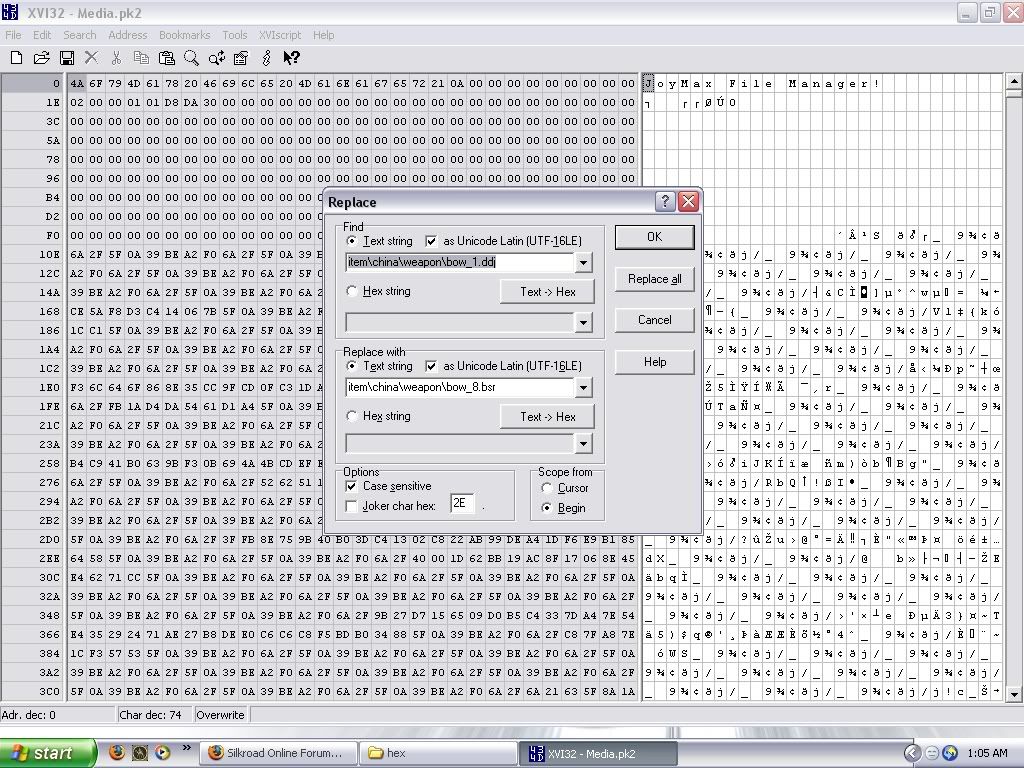Click the Find magnifier toolbar icon
The width and height of the screenshot is (1024, 768).
[191, 58]
